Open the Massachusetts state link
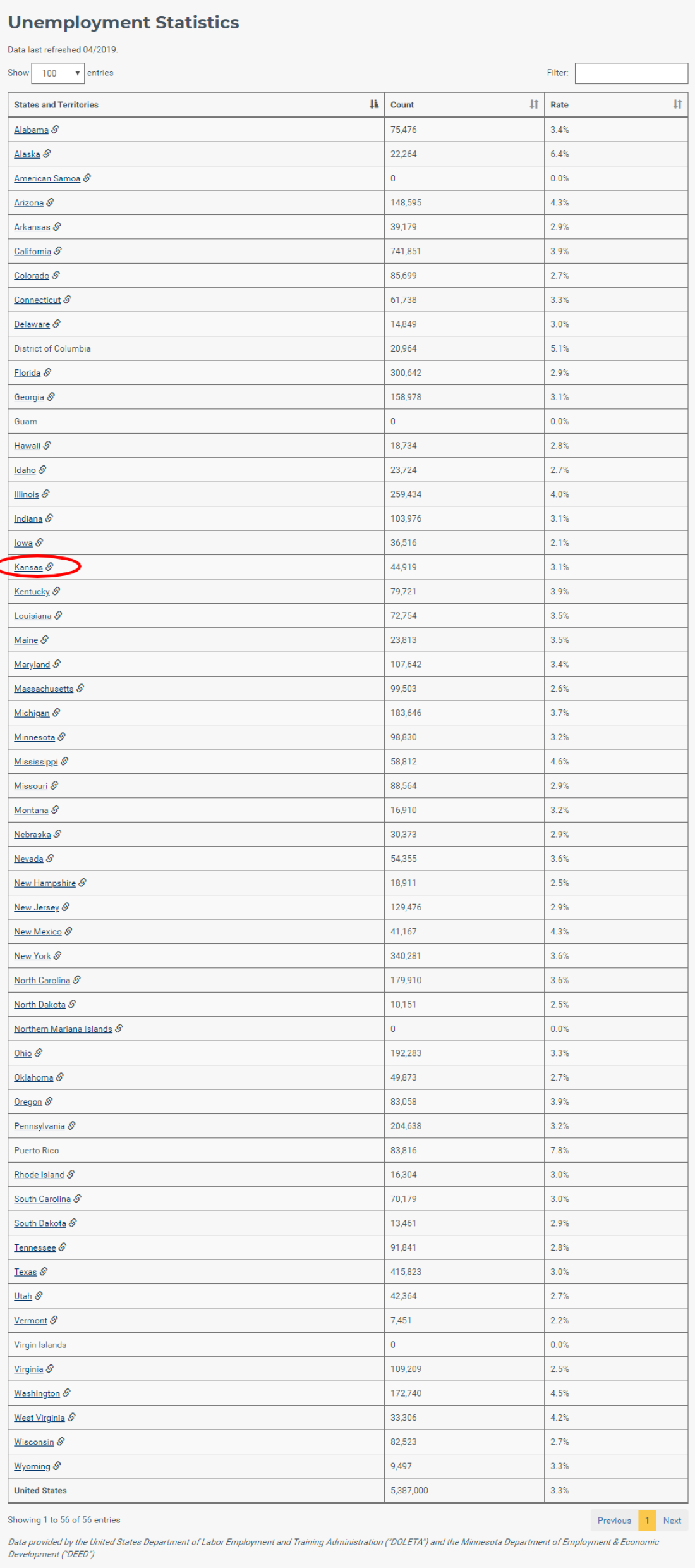This screenshot has height=1568, width=695. [44, 689]
